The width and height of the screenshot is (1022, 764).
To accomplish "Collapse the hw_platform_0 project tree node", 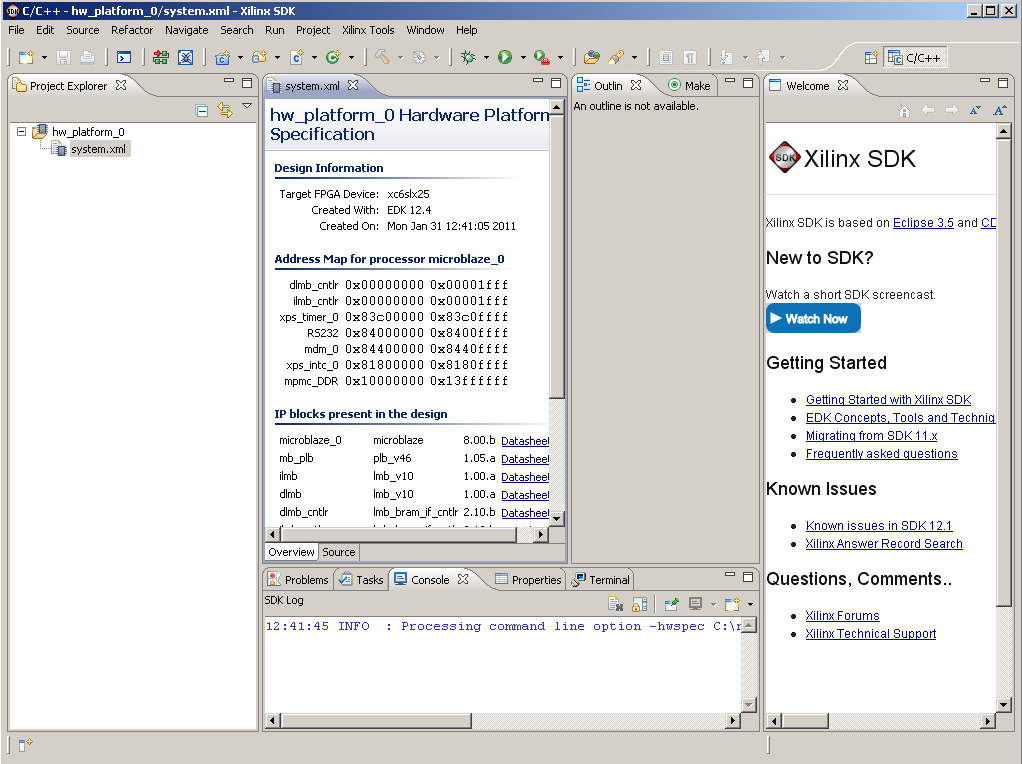I will [22, 132].
